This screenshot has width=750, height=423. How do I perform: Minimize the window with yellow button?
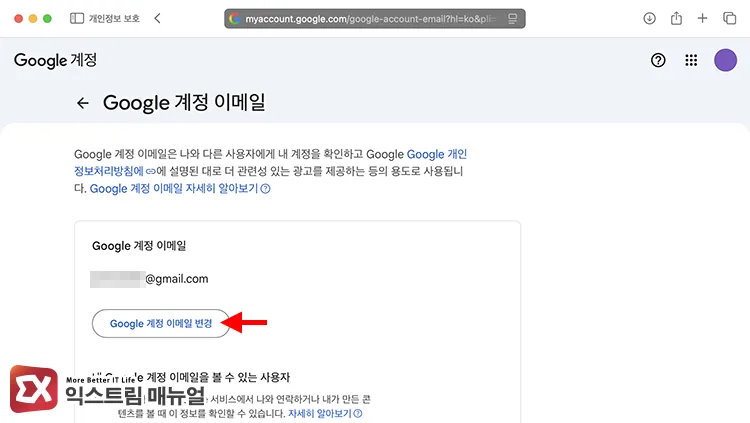click(x=33, y=19)
